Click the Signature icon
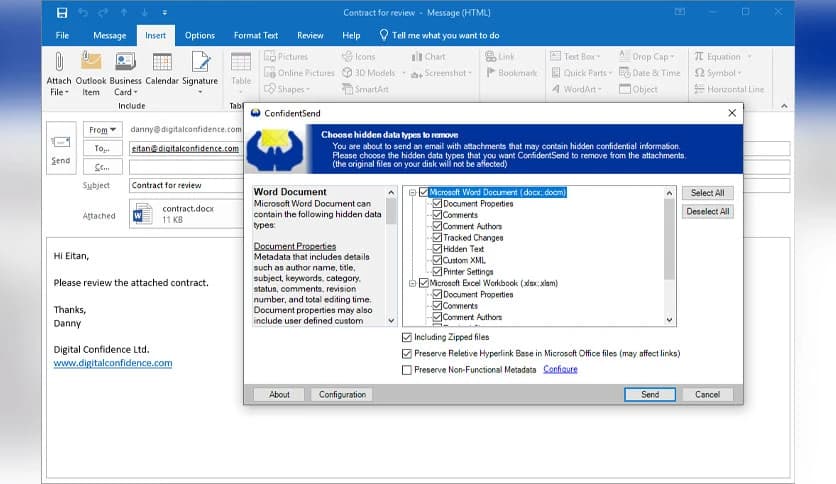This screenshot has width=836, height=484. 200,63
